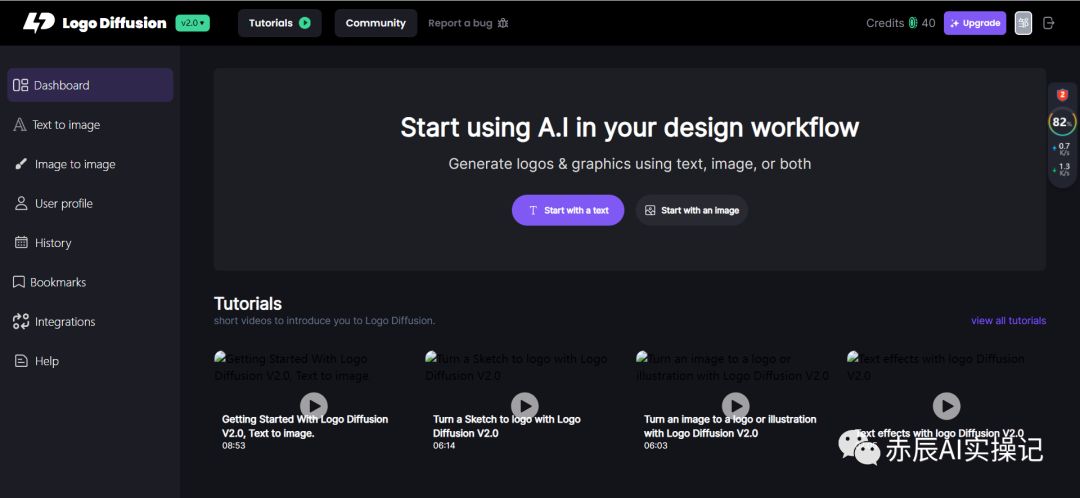Screen dimensions: 1080x498
Task: Click the green credits coin icon
Action: point(913,23)
